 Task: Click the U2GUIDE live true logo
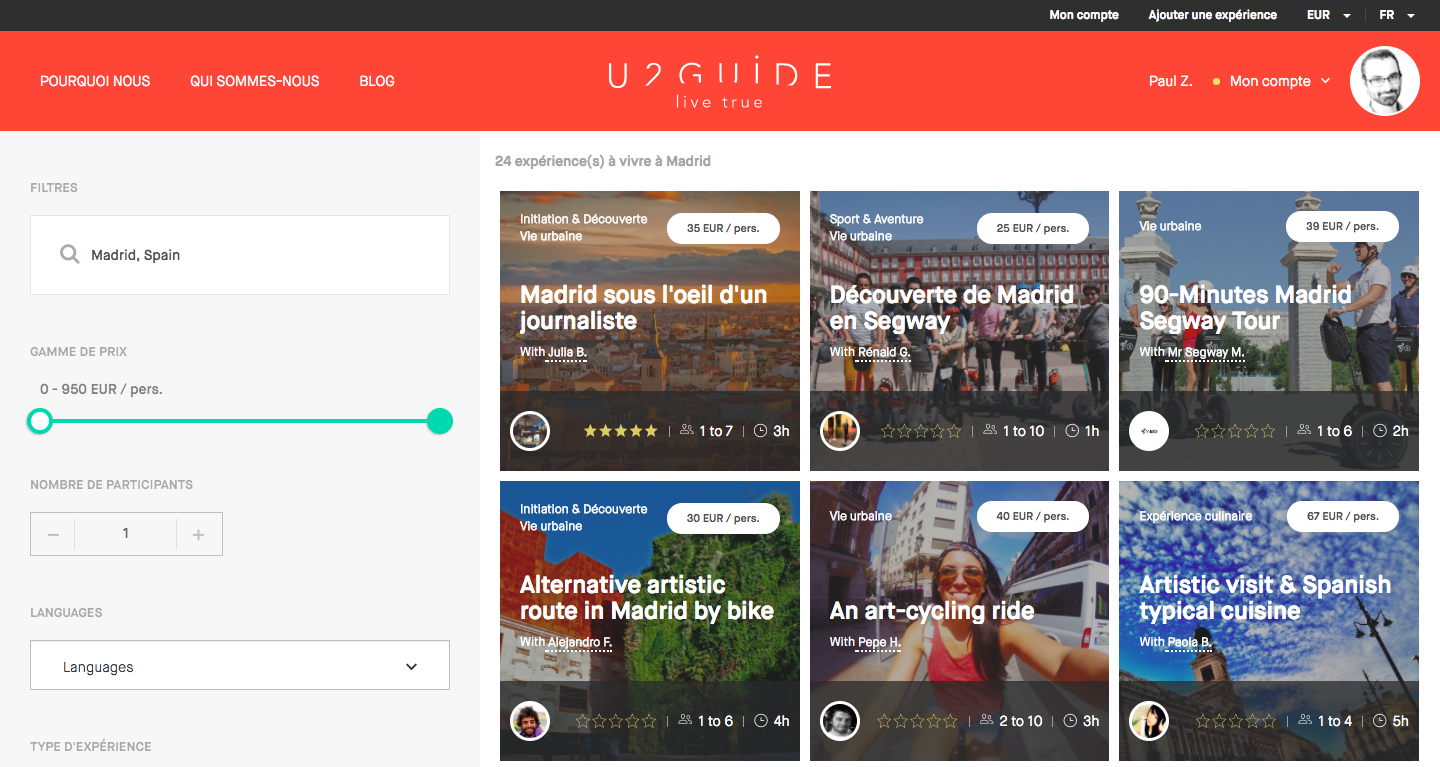[x=720, y=84]
